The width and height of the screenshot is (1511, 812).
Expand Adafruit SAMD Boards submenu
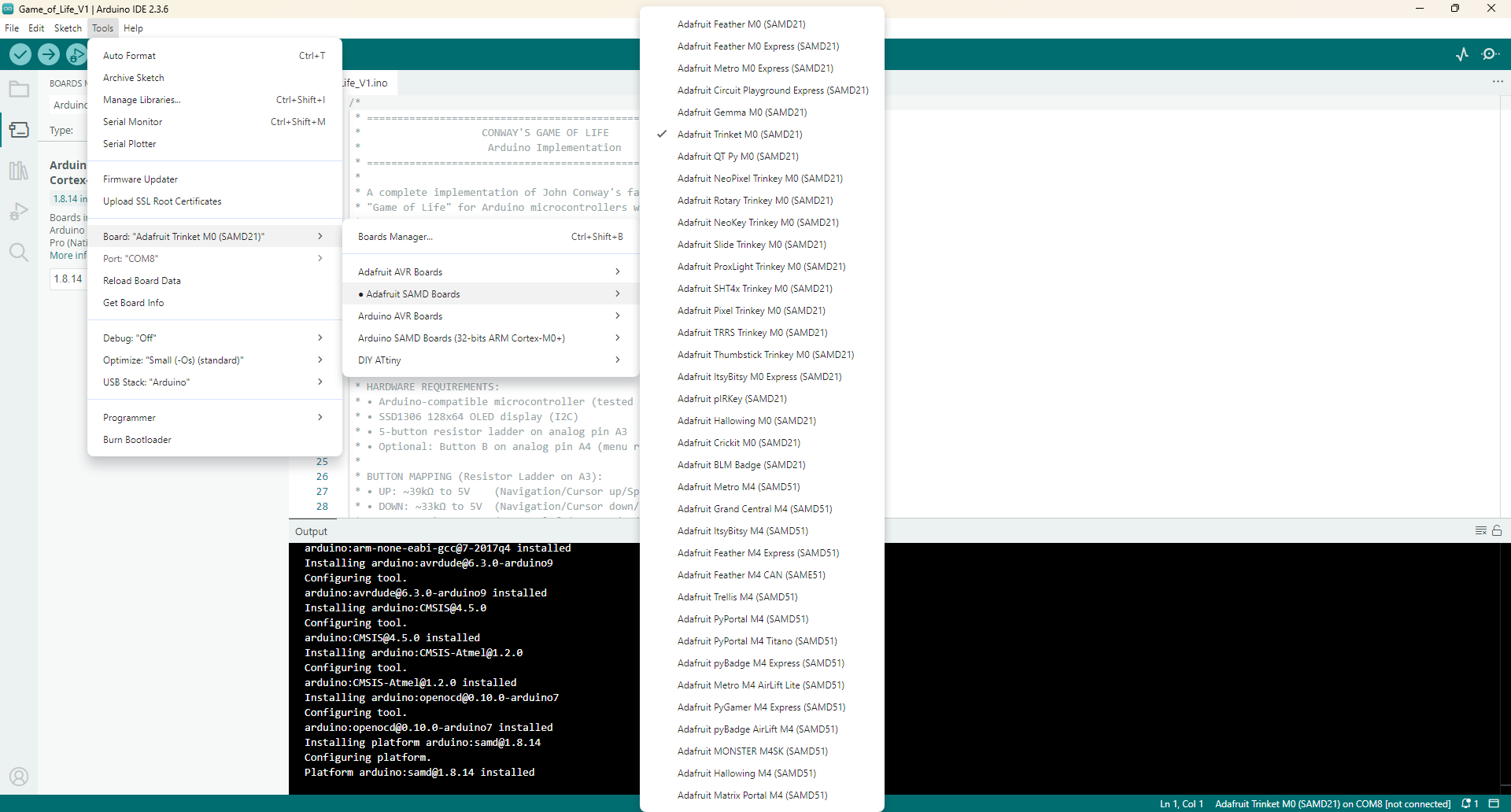coord(490,294)
